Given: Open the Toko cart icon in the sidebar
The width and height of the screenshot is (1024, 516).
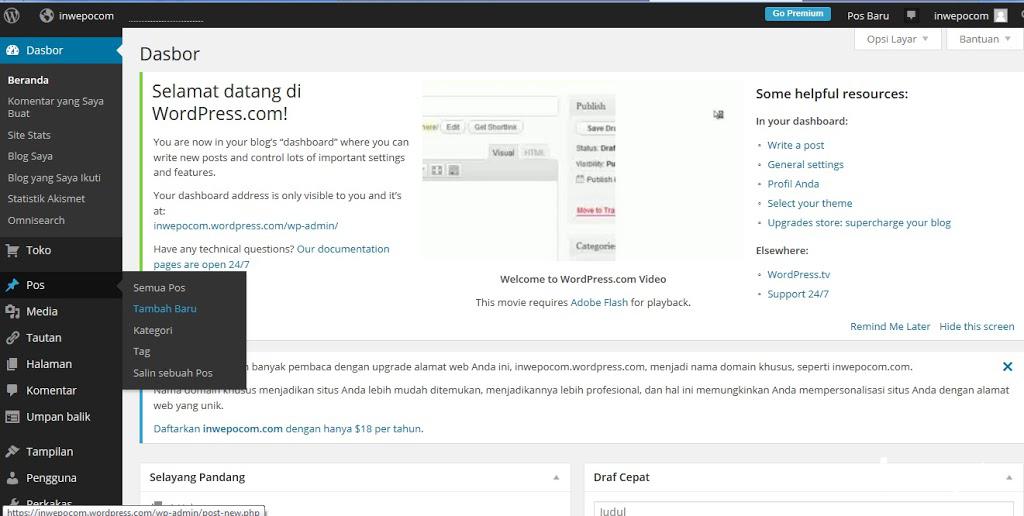Looking at the screenshot, I should tap(12, 250).
